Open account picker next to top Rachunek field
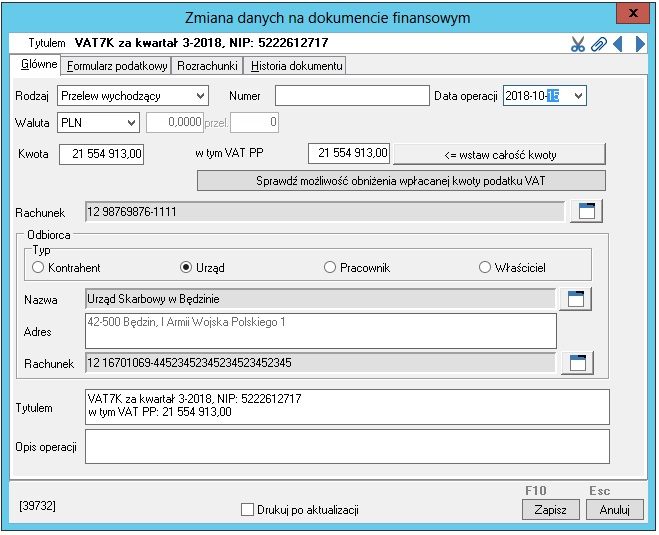 pos(587,211)
